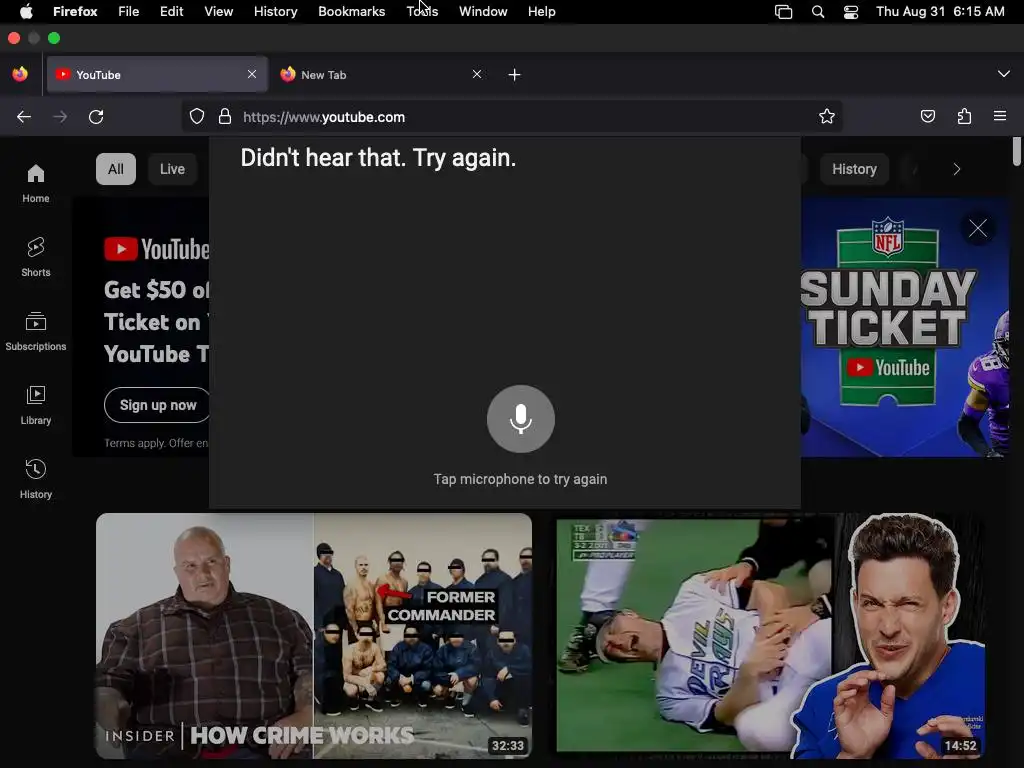Click the NFL Sunday Ticket ad image
The height and width of the screenshot is (768, 1024).
point(904,327)
